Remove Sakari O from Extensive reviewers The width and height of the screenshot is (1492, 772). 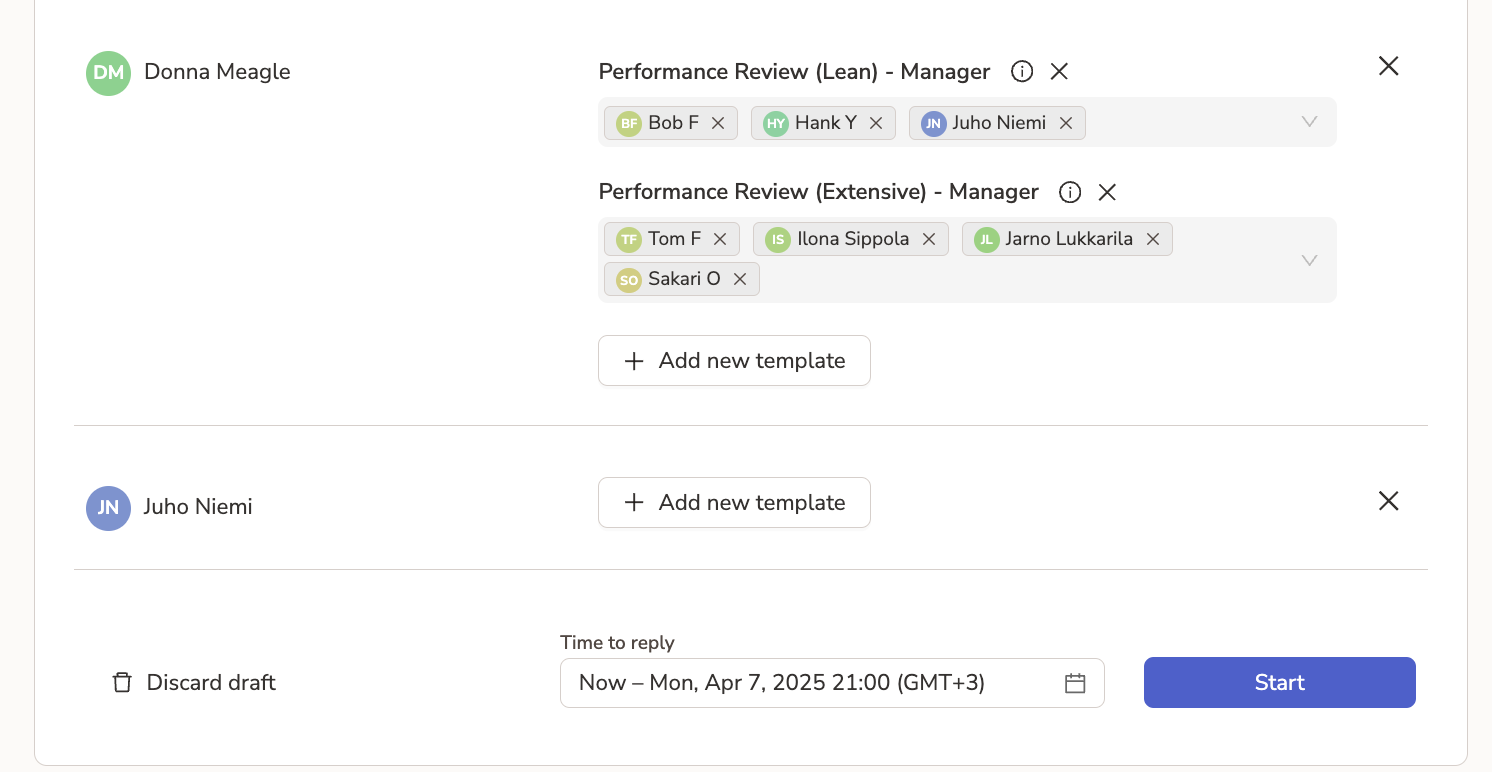(x=739, y=279)
